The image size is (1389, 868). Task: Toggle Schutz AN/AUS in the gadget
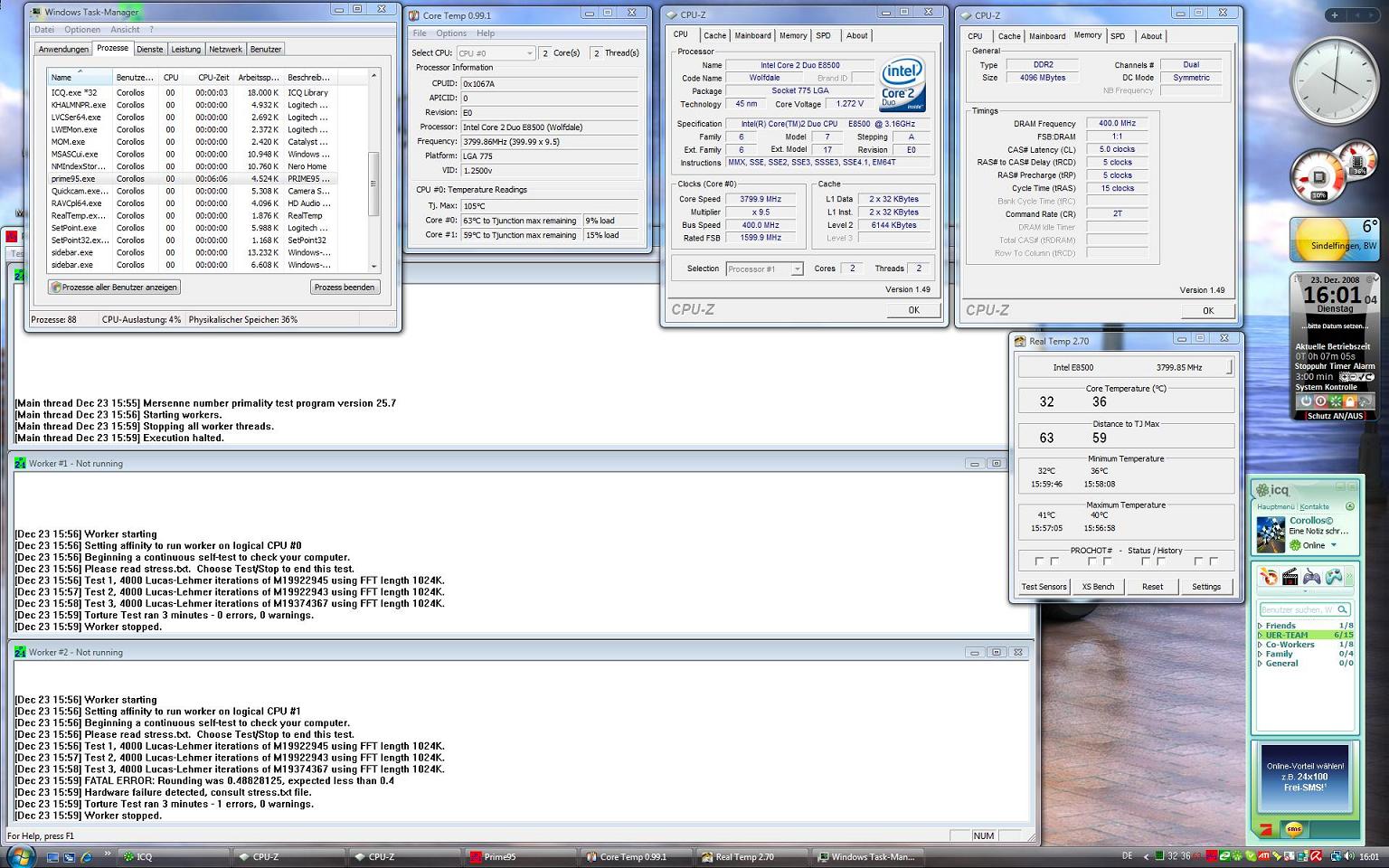tap(1335, 416)
